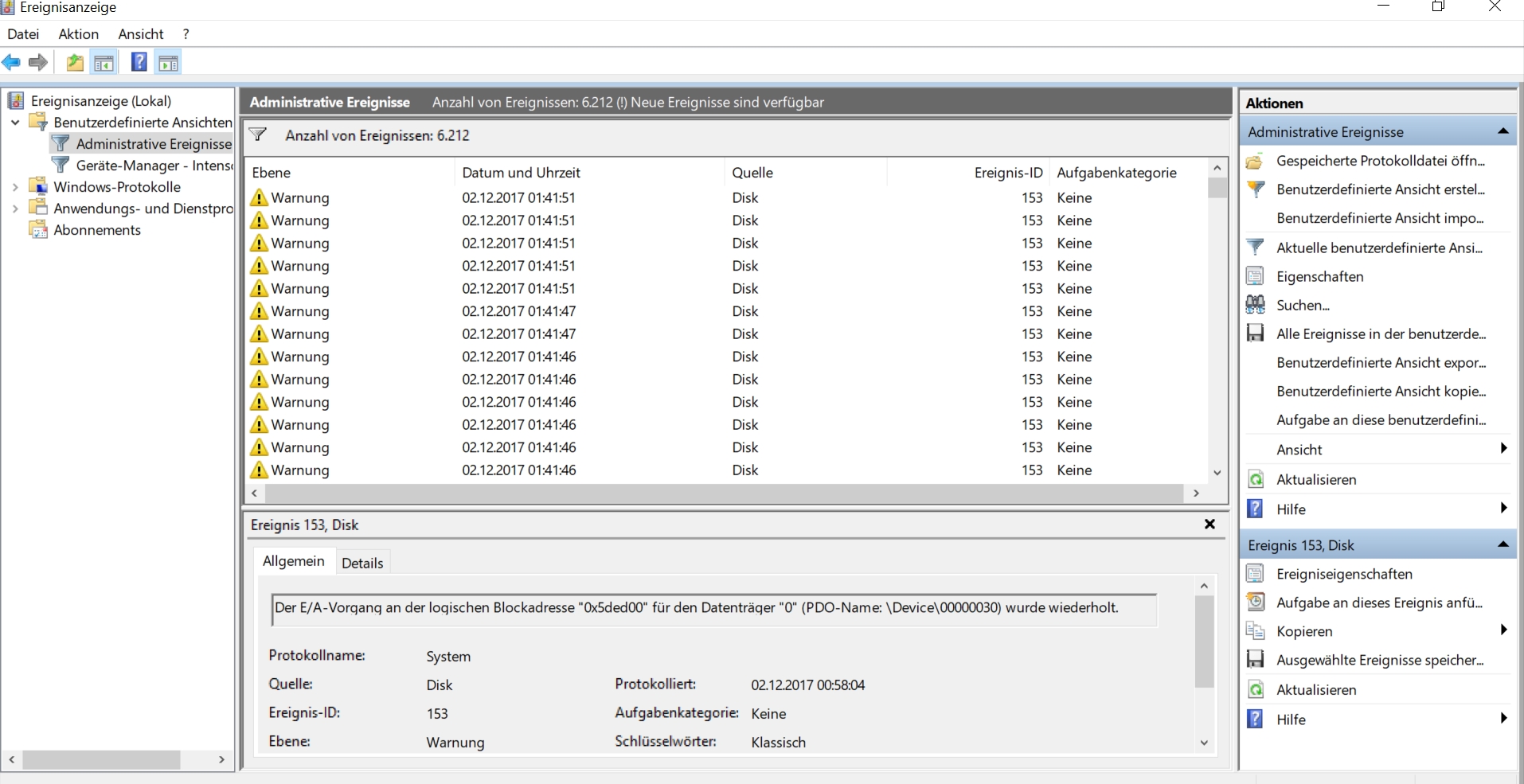Click event list horizontal scrollbar right arrow
Screen dimensions: 1524x784
point(1196,493)
